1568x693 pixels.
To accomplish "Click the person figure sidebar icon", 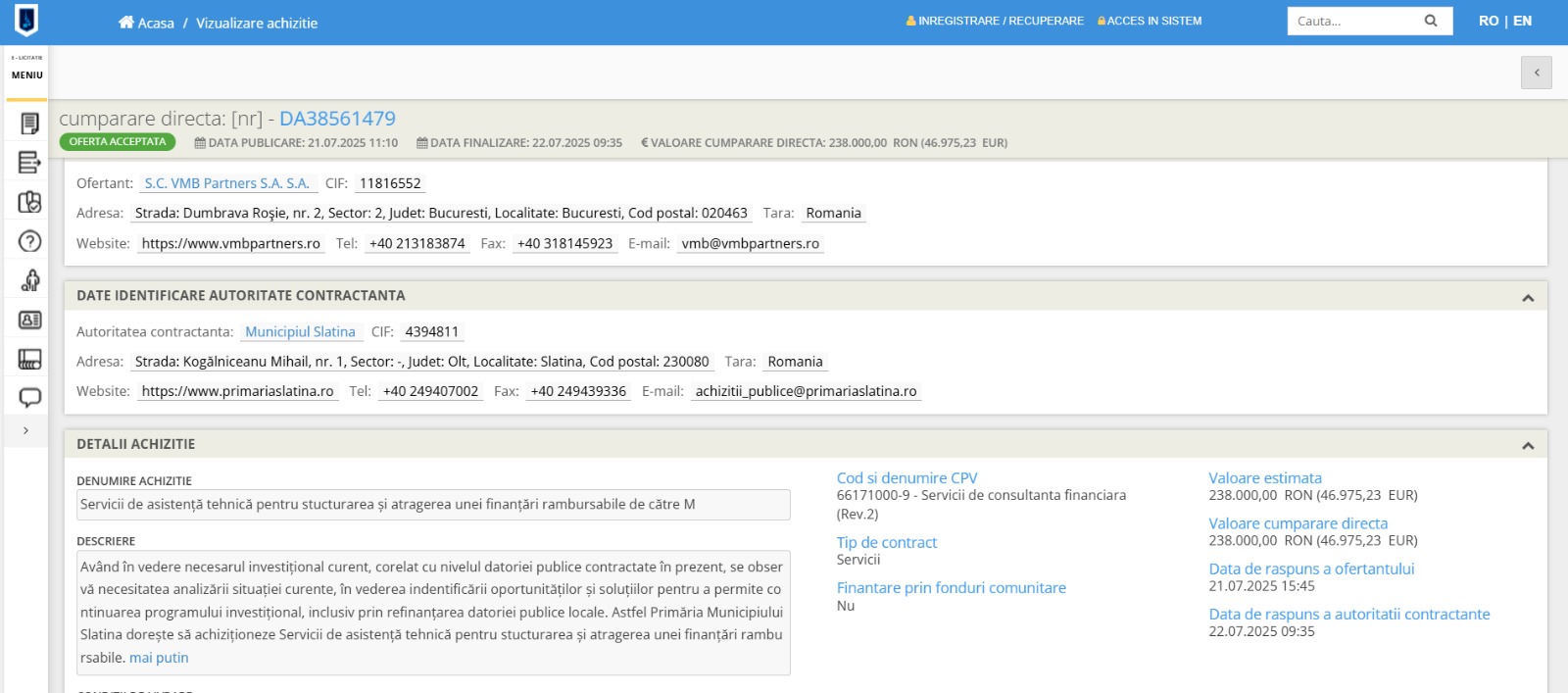I will (x=29, y=280).
